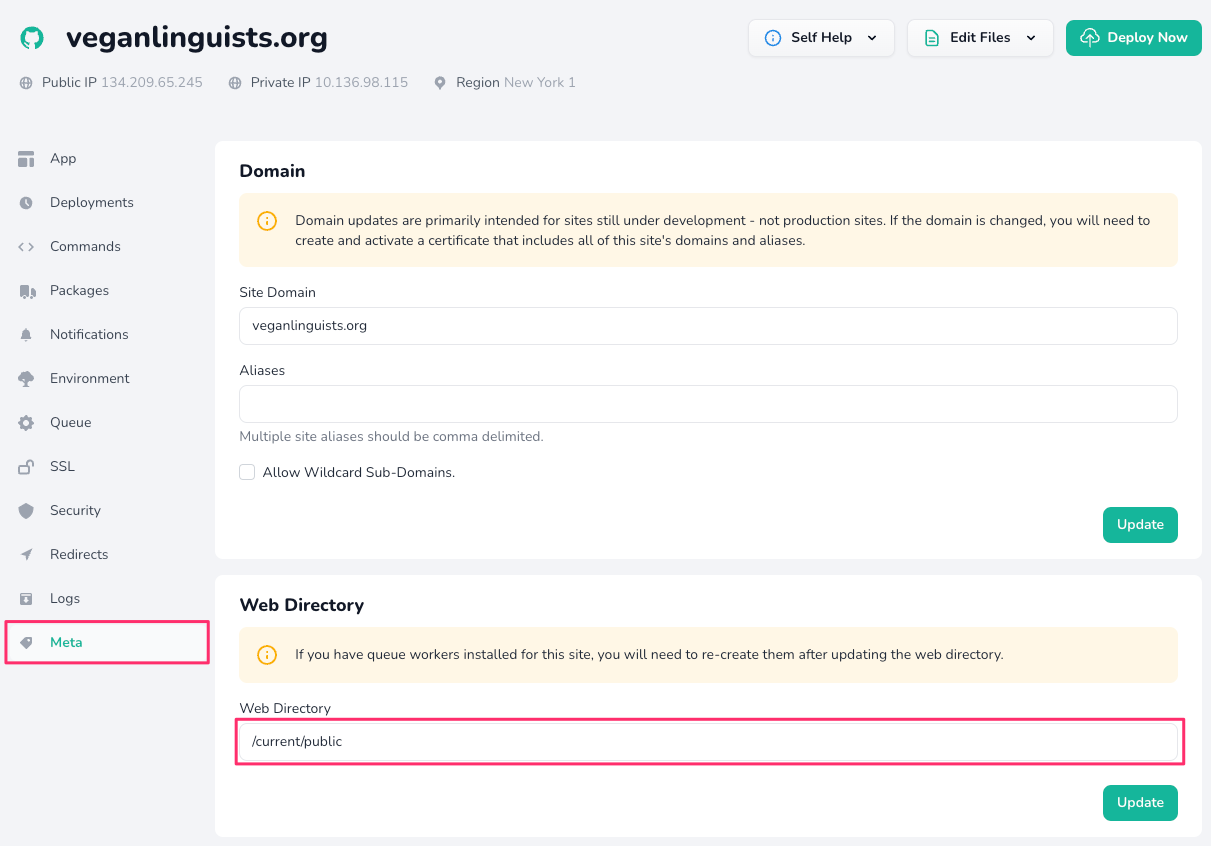Open the Edit Files dropdown menu

[979, 38]
